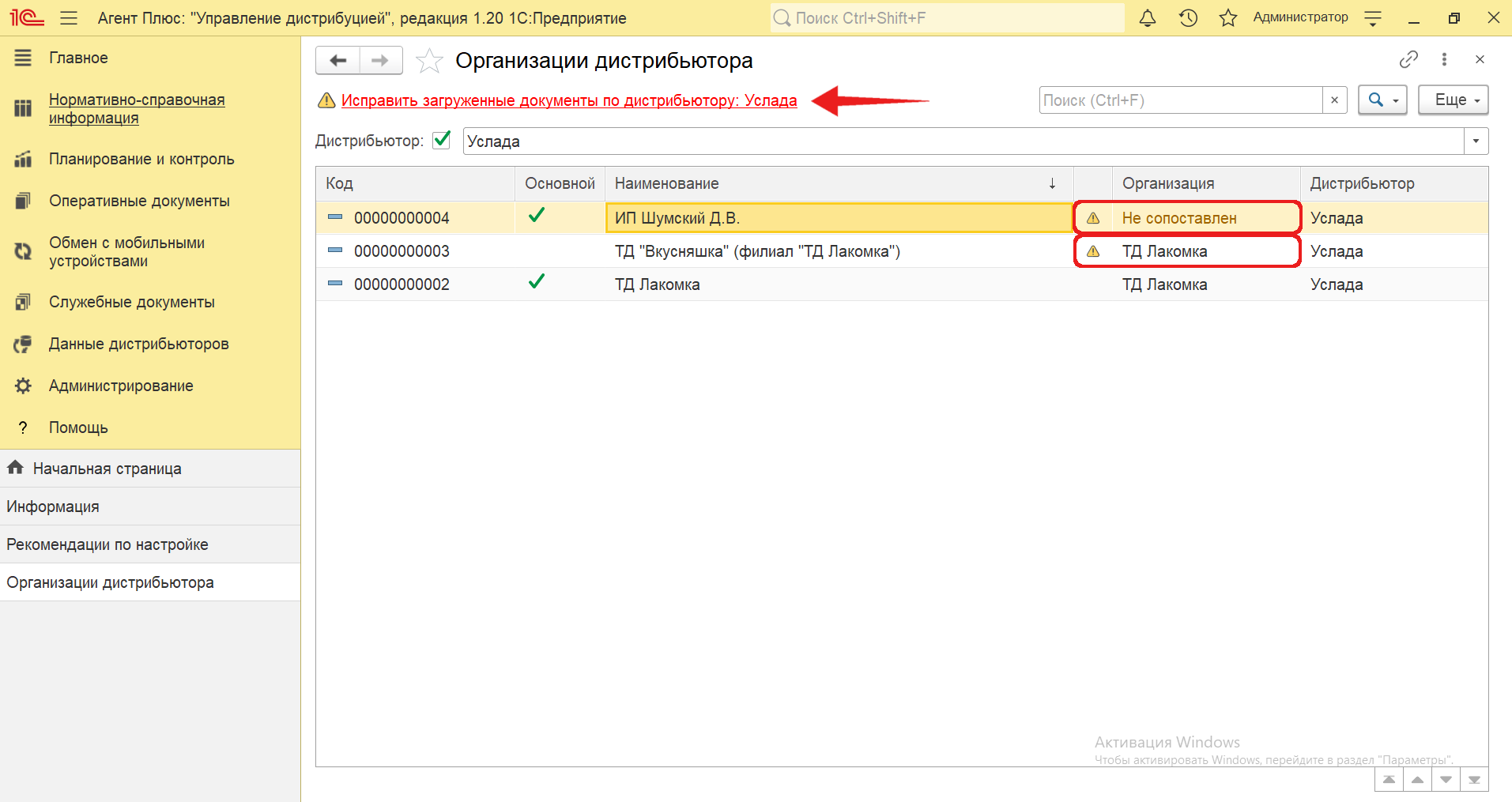Click Не сопоставлен organization cell
Screen dimensions: 1512x802
1205,218
